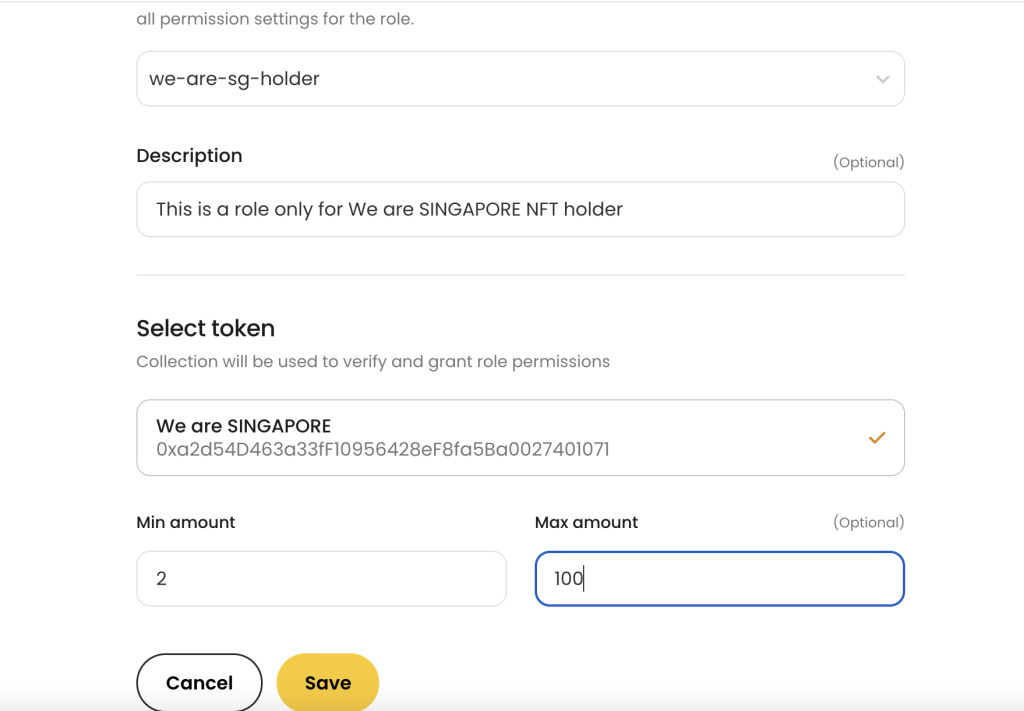This screenshot has height=711, width=1024.
Task: Click the role name input showing we-are-sg-holder
Action: point(520,78)
